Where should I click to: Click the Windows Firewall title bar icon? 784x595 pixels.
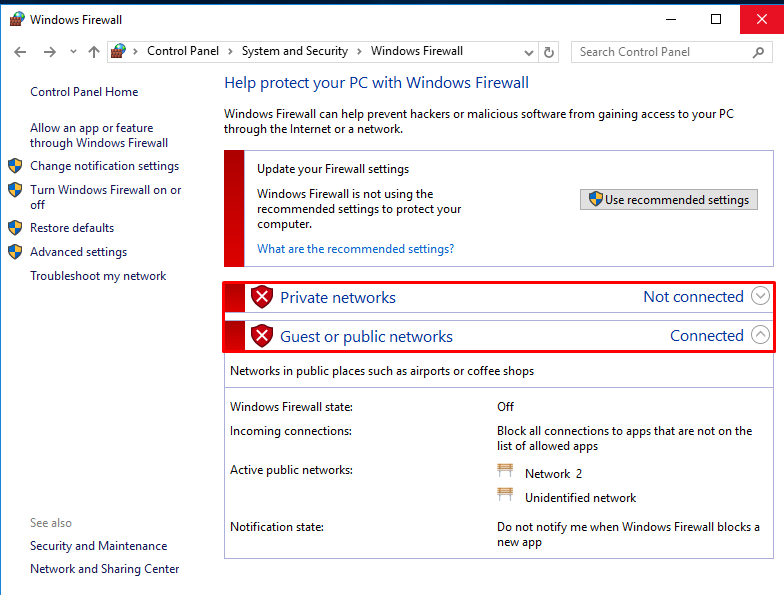(x=17, y=20)
